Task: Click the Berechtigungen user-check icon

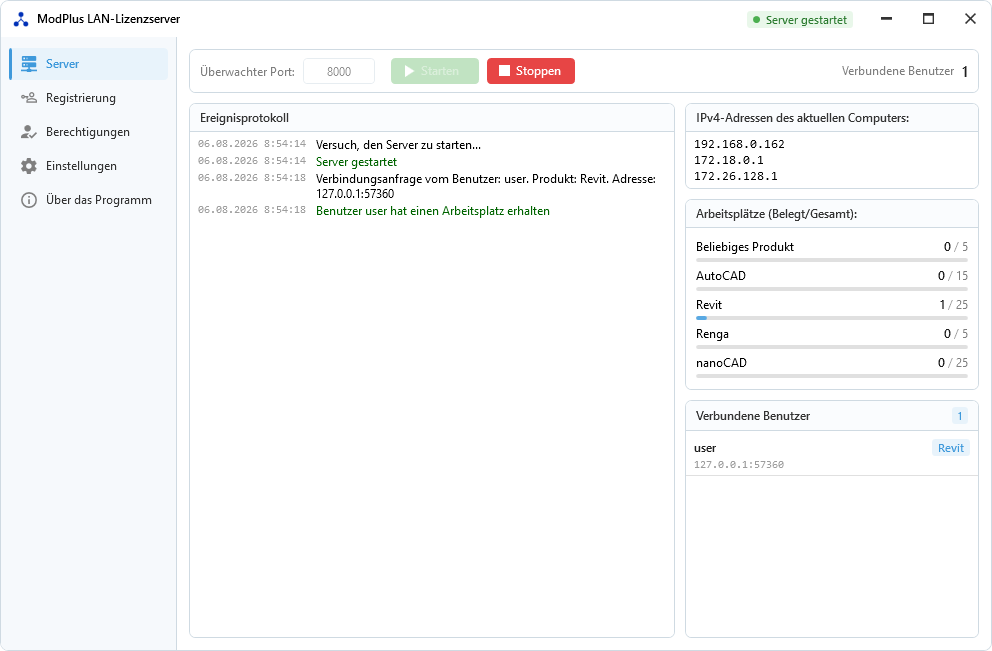Action: (x=28, y=132)
